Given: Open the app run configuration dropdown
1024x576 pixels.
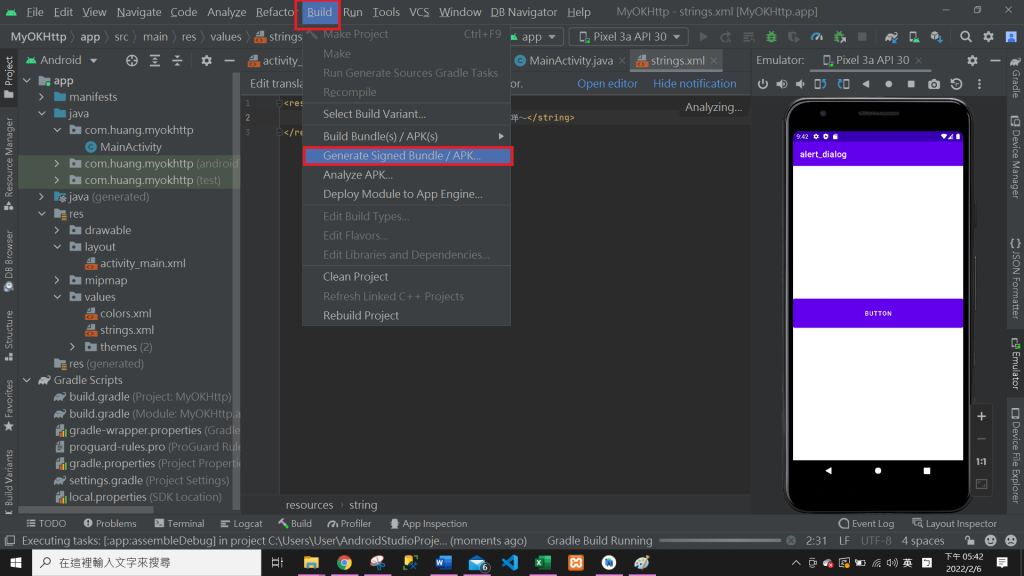Looking at the screenshot, I should pos(537,37).
